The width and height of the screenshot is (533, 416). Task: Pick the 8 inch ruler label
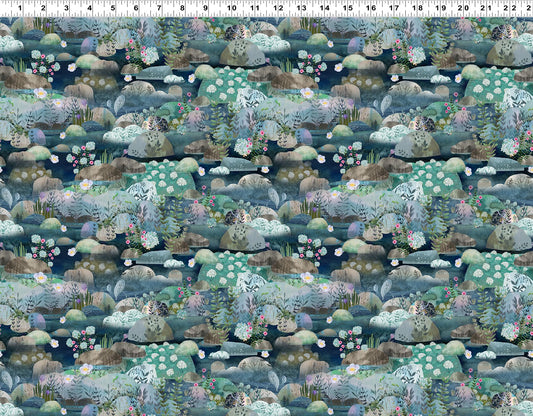182,8
